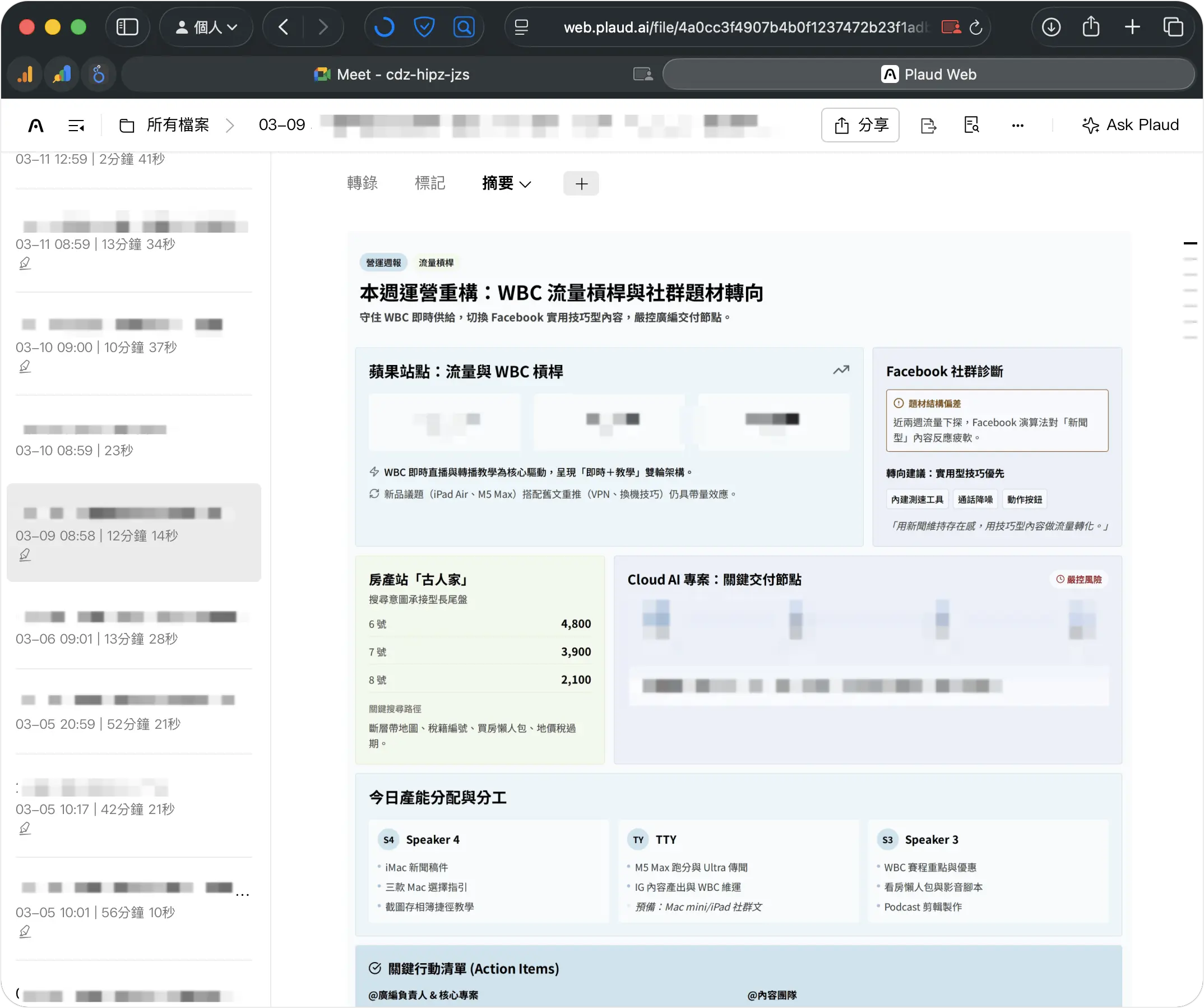Switch to the Plaud Web tab
1204x1008 pixels.
tap(928, 75)
